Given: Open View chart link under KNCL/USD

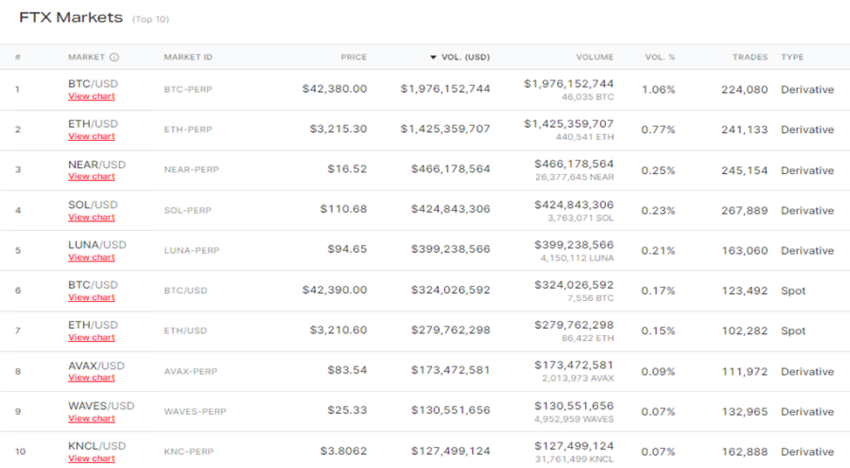Looking at the screenshot, I should coord(91,459).
